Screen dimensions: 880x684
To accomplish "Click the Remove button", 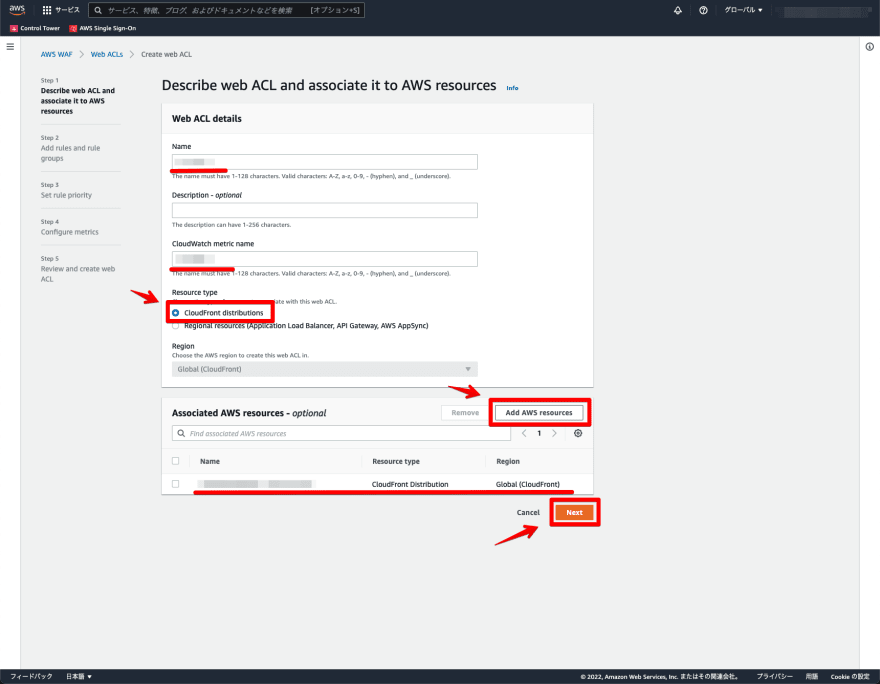I will pyautogui.click(x=465, y=412).
